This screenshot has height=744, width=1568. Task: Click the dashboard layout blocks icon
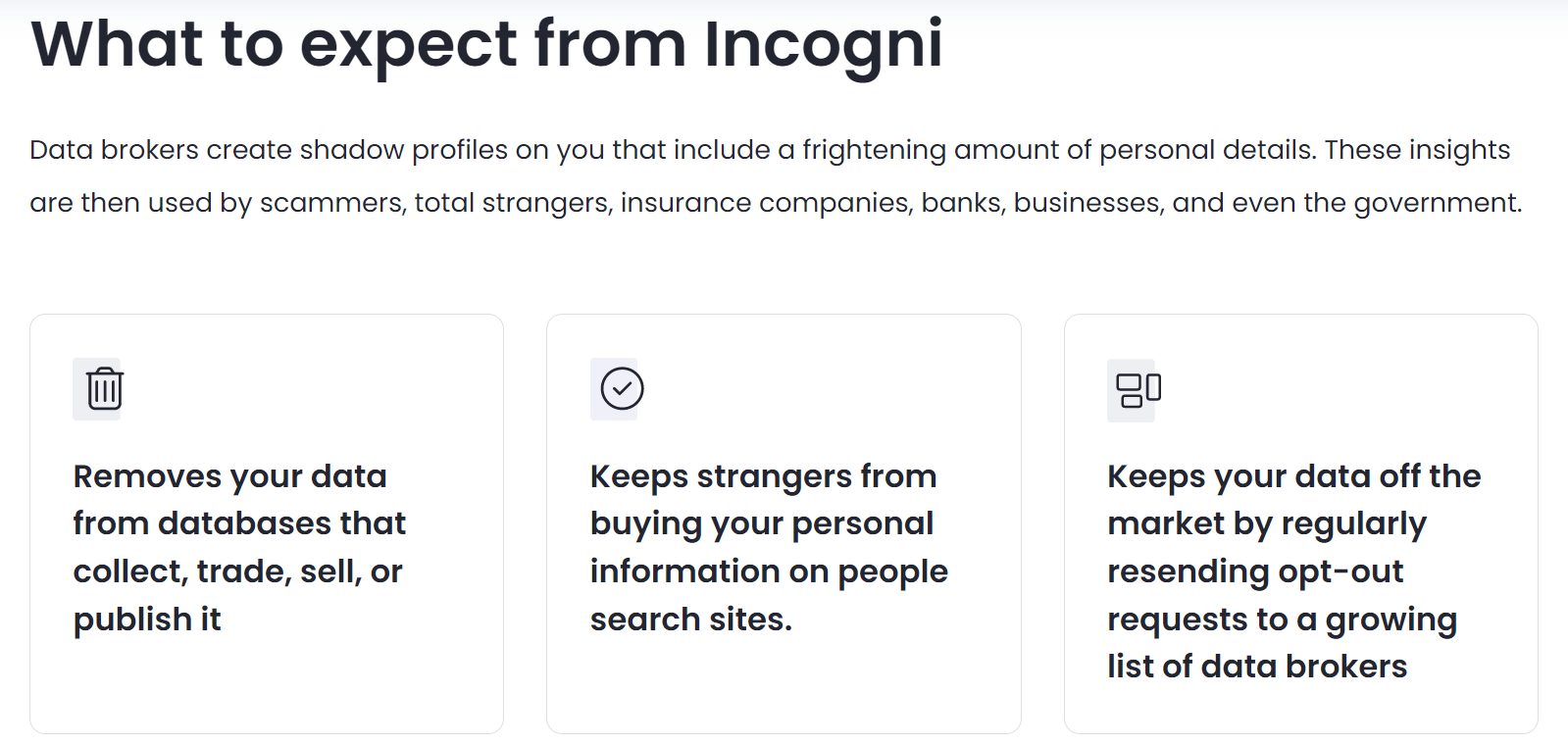1138,389
